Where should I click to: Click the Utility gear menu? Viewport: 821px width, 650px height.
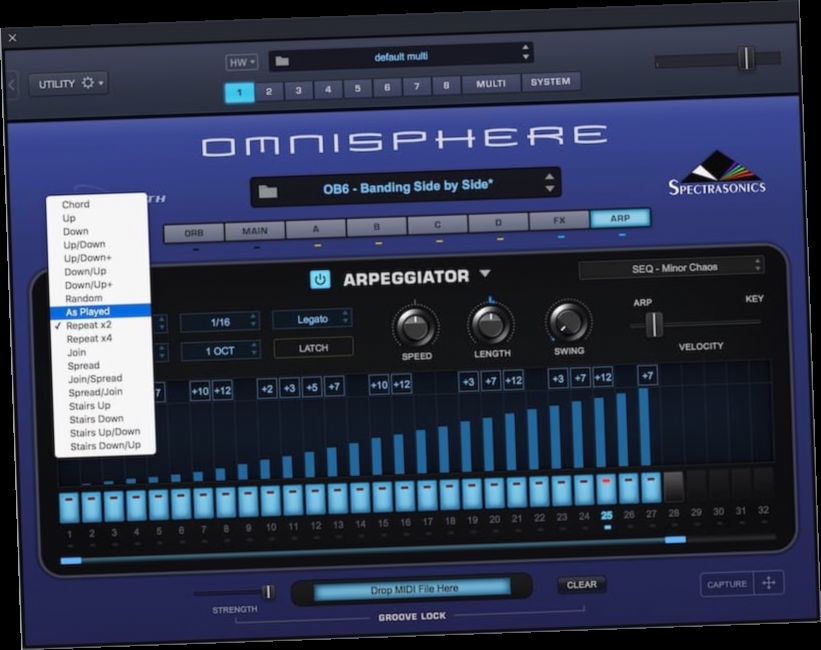click(x=69, y=83)
